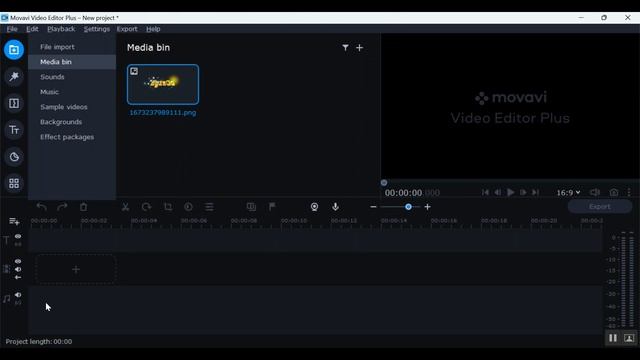This screenshot has width=640, height=360.
Task: Open color adjustments tool
Action: 188,207
